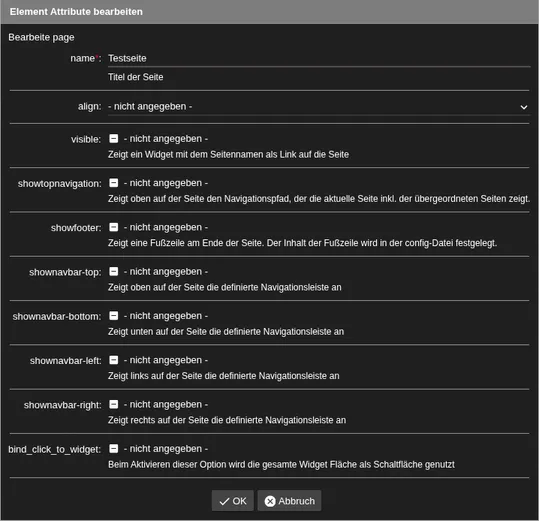Click description 'Zeigt eine Fußzeile am Ende'

[302, 243]
